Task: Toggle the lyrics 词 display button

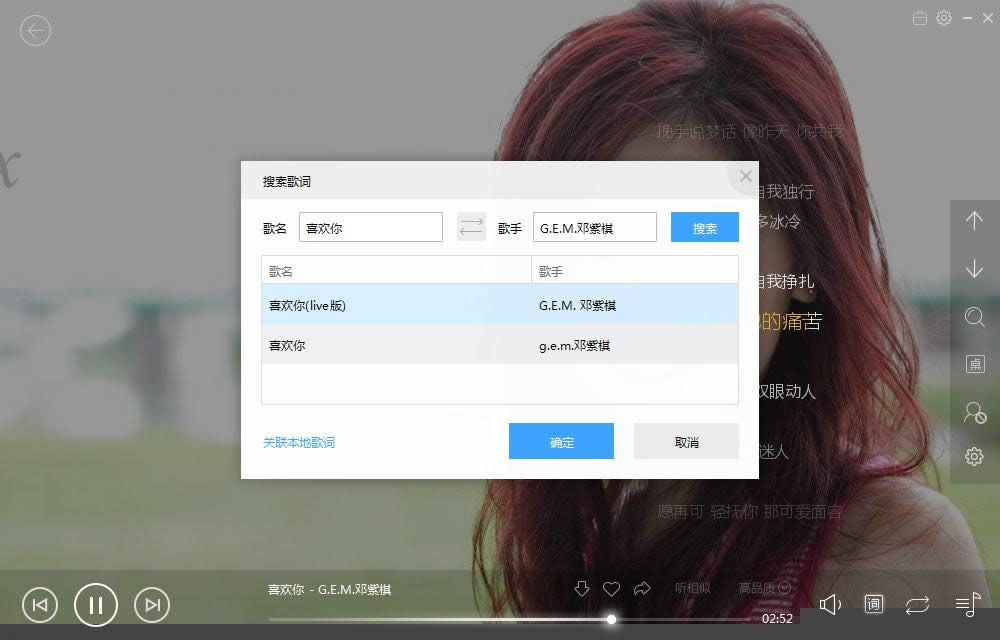Action: [874, 604]
